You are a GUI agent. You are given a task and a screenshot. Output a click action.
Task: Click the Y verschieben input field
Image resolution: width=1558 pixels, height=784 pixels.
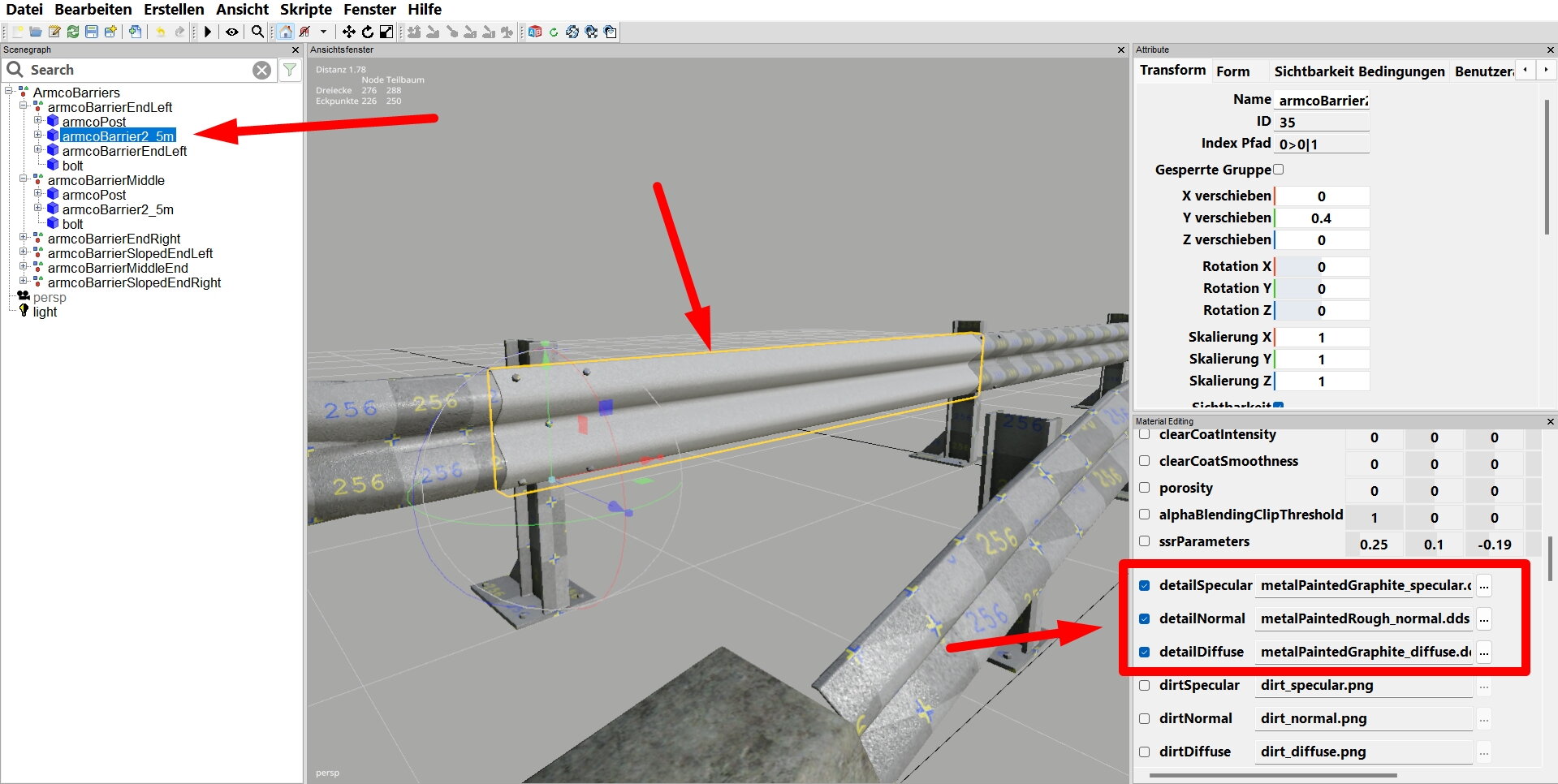point(1321,218)
